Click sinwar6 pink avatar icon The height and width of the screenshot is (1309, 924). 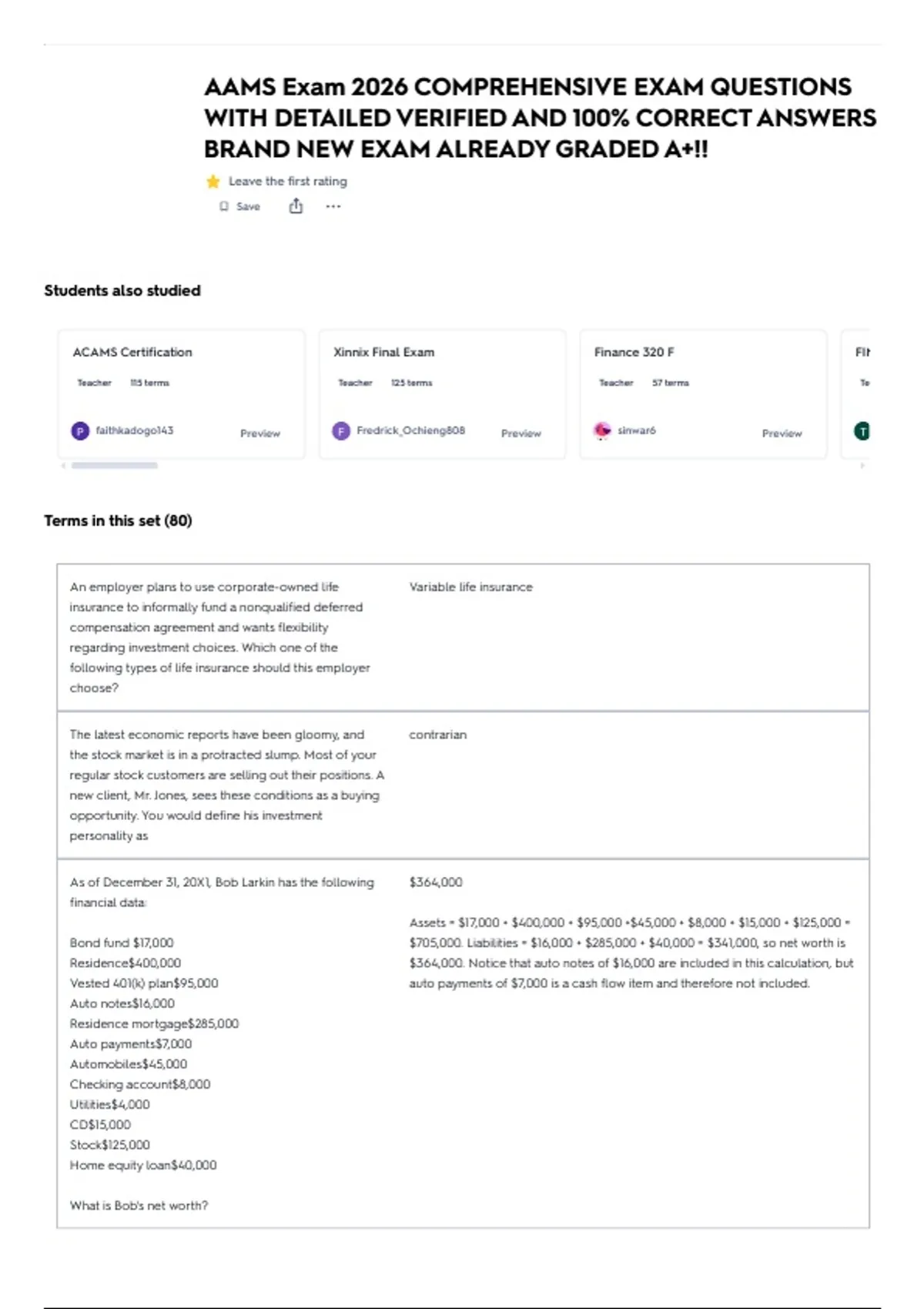tap(602, 430)
